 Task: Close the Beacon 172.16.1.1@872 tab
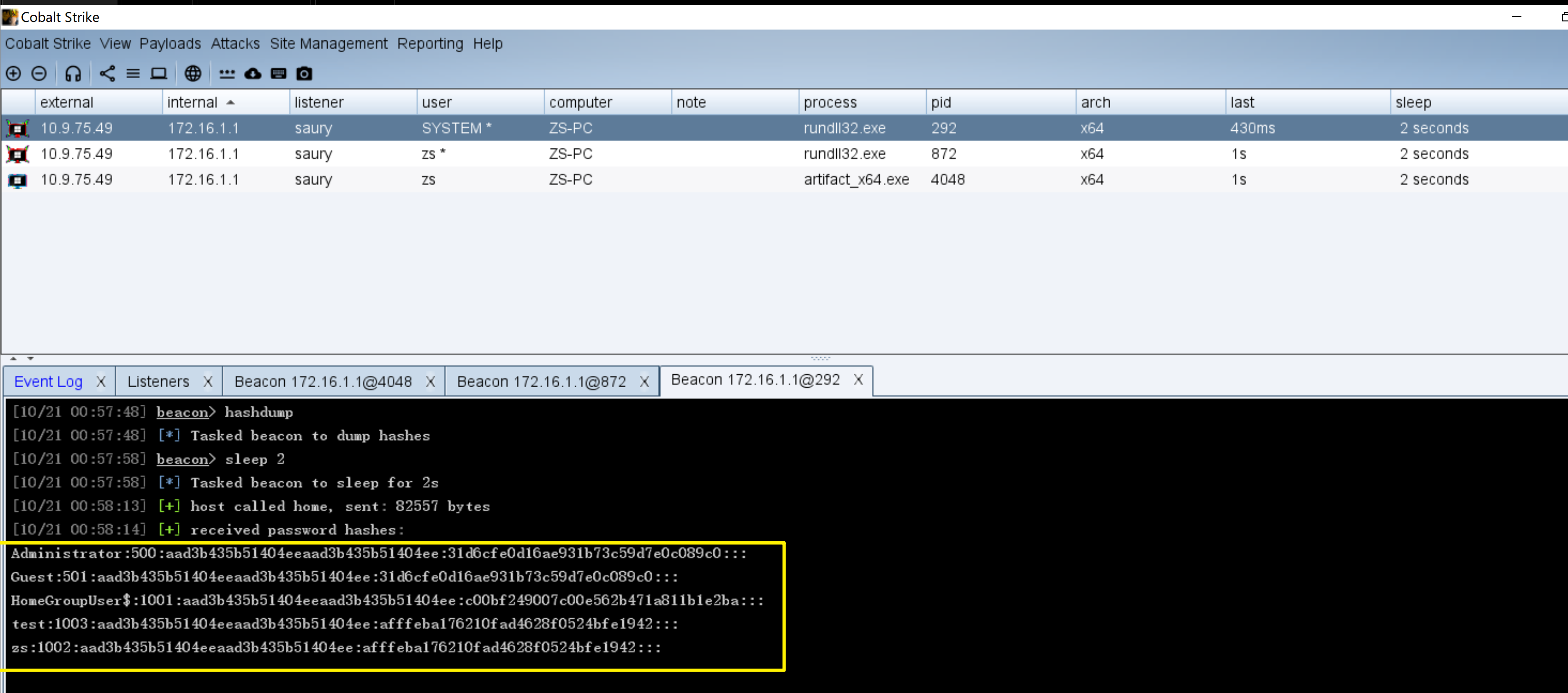(644, 382)
